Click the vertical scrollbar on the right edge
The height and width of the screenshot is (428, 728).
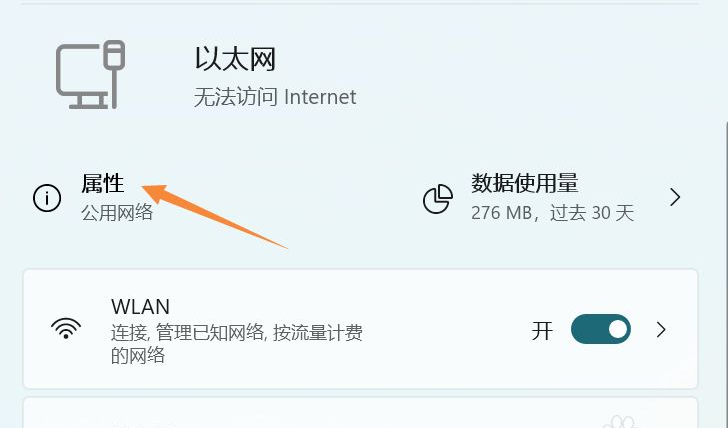[725, 274]
